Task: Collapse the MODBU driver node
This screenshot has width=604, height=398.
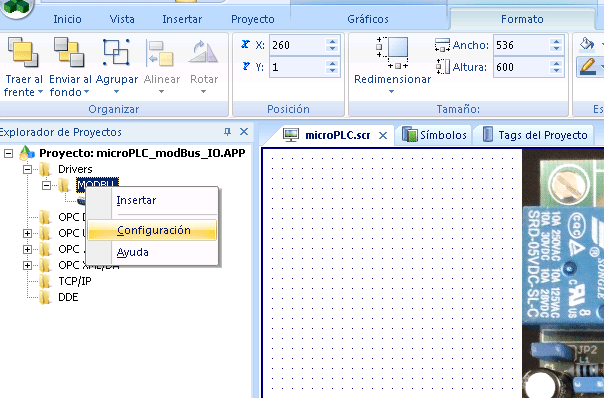Action: click(46, 186)
